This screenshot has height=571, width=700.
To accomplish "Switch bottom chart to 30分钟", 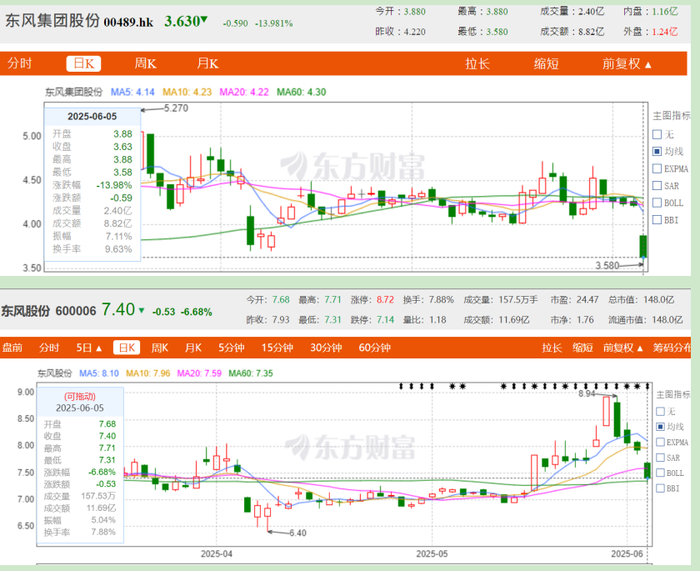I will pos(326,347).
